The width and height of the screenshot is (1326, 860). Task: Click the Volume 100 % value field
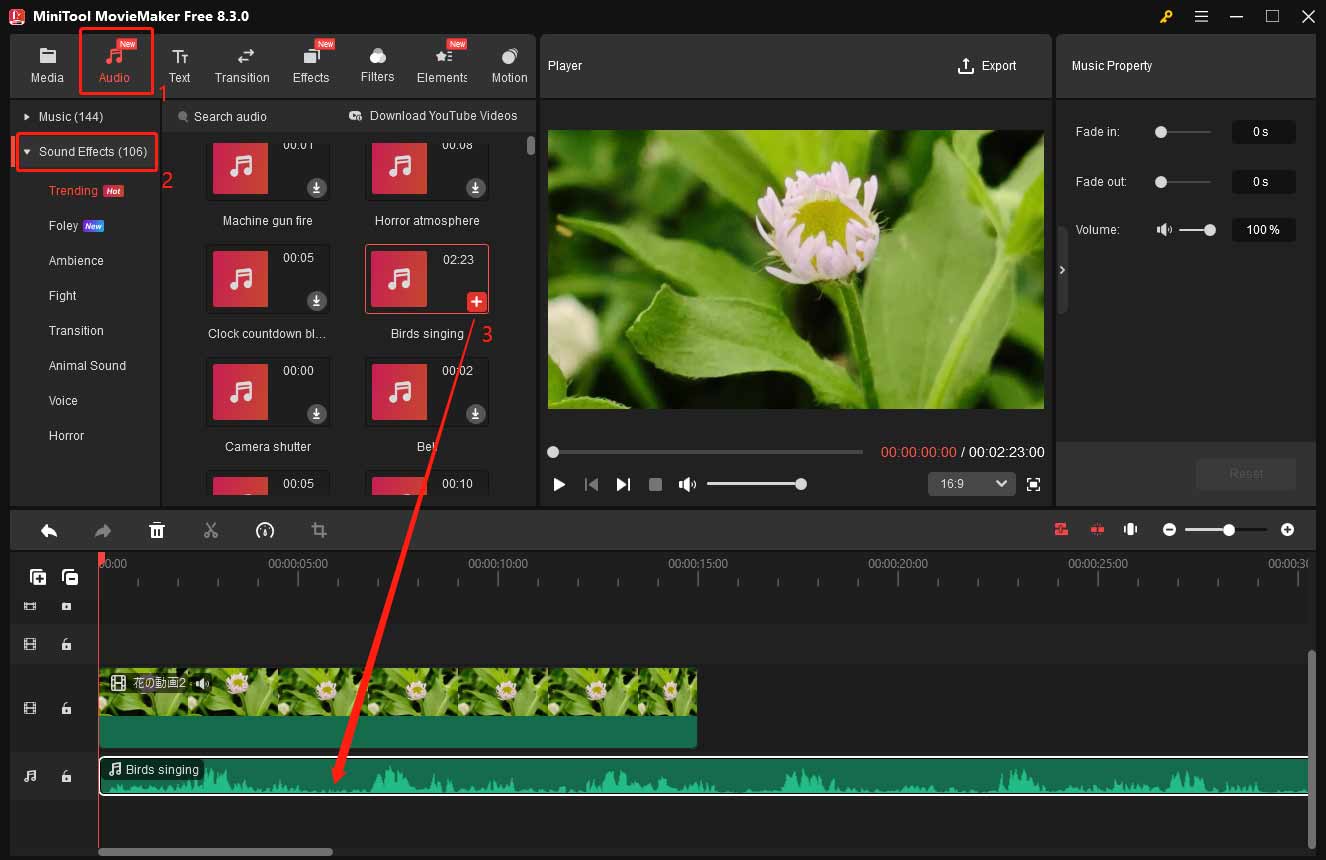pos(1264,230)
